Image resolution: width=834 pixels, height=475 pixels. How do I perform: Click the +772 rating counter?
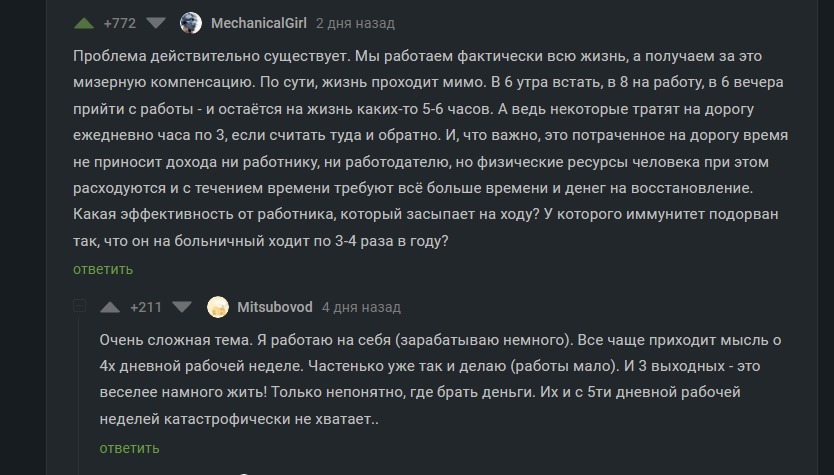point(120,23)
